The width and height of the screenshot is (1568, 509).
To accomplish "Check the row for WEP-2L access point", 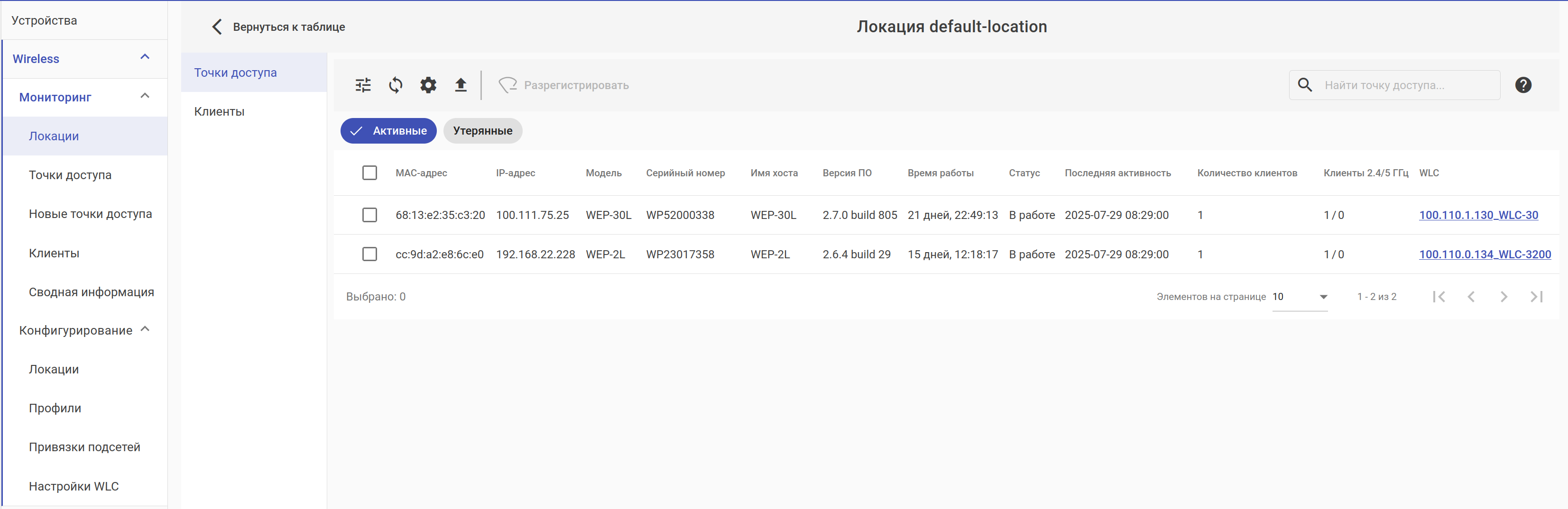I will point(369,254).
